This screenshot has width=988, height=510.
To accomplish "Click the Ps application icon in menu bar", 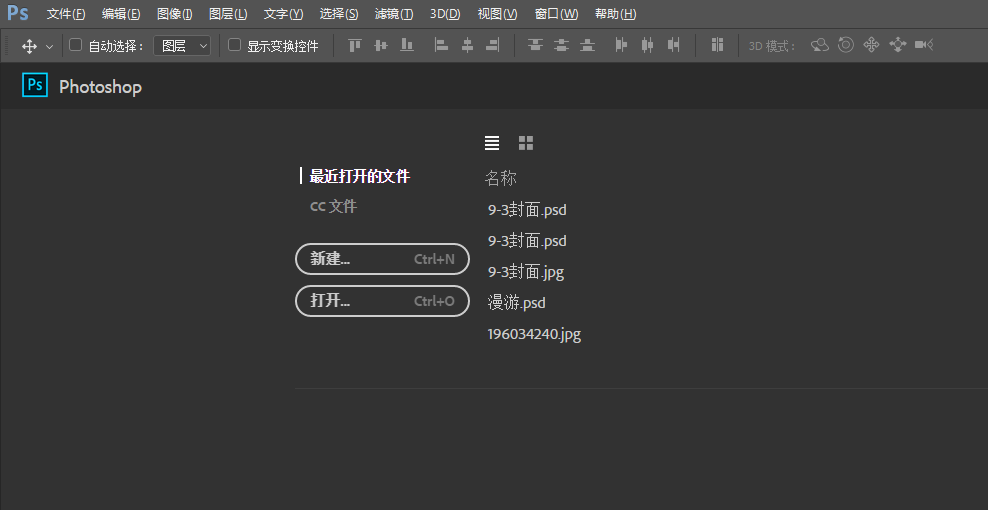I will (18, 13).
